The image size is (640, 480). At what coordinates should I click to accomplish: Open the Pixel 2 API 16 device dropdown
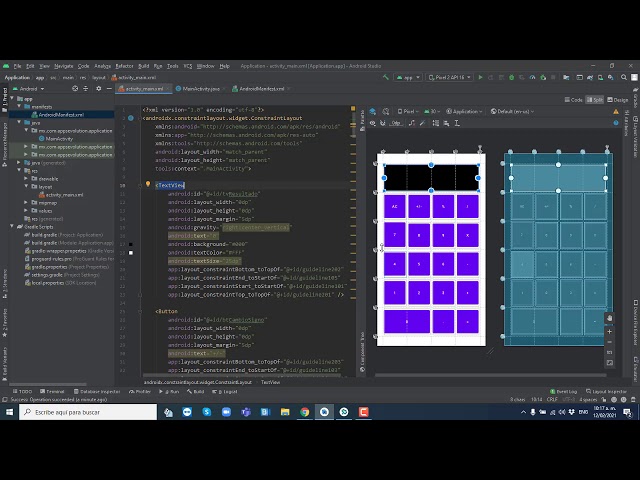tap(449, 77)
